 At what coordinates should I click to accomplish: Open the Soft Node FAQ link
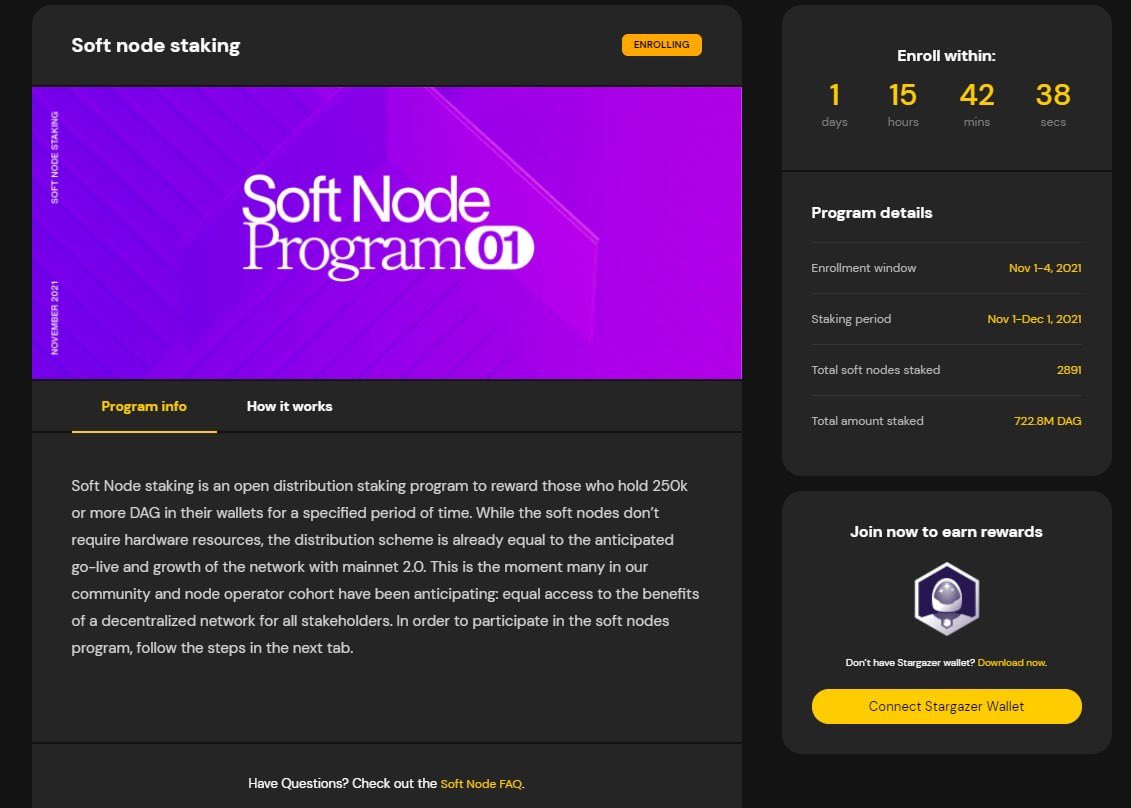click(481, 783)
